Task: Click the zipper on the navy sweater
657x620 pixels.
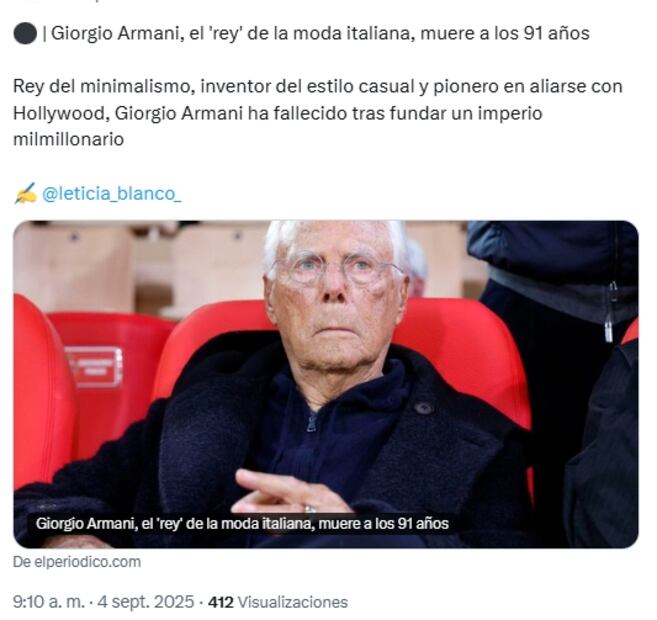Action: tap(312, 421)
